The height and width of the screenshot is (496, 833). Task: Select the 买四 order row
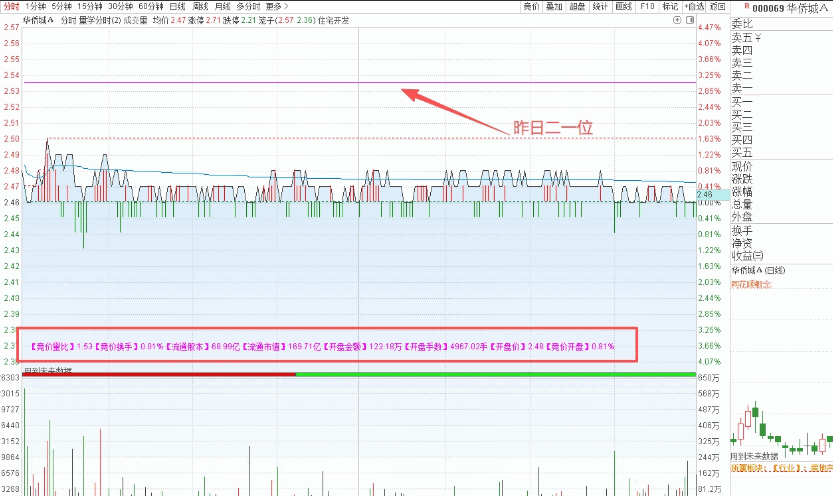pos(742,140)
